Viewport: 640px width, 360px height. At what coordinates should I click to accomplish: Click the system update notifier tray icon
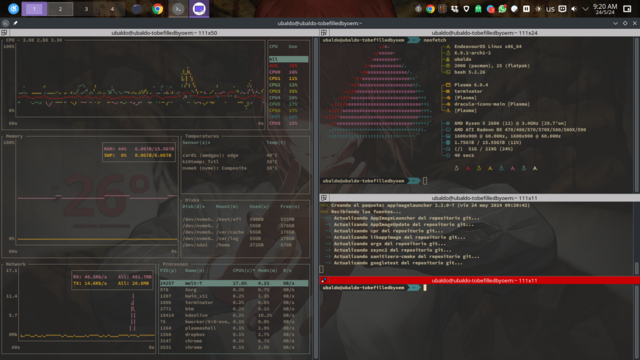[418, 9]
